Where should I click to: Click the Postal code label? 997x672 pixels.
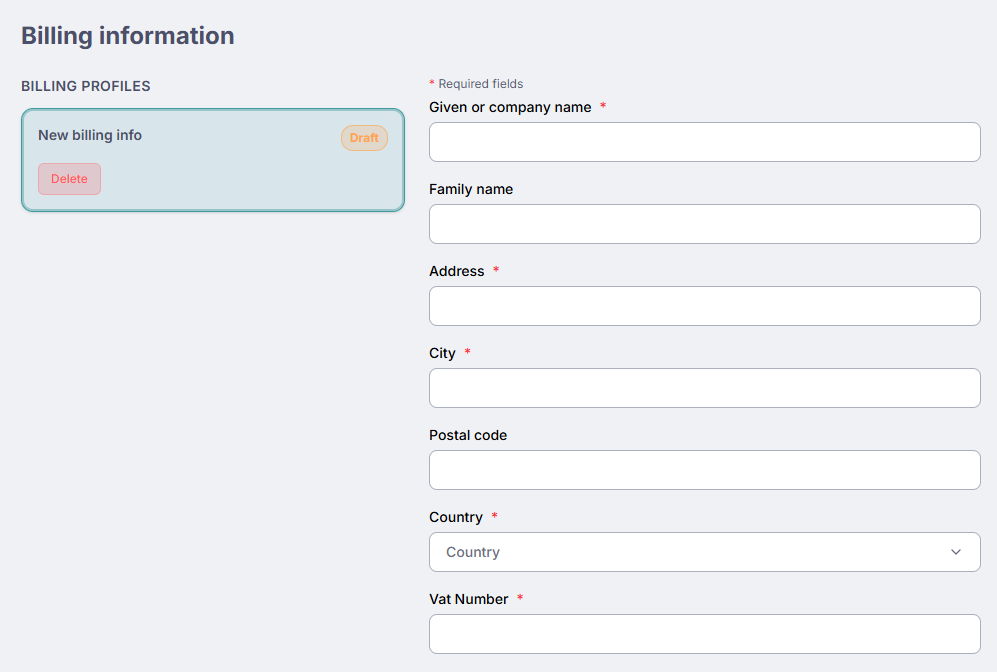pyautogui.click(x=468, y=435)
